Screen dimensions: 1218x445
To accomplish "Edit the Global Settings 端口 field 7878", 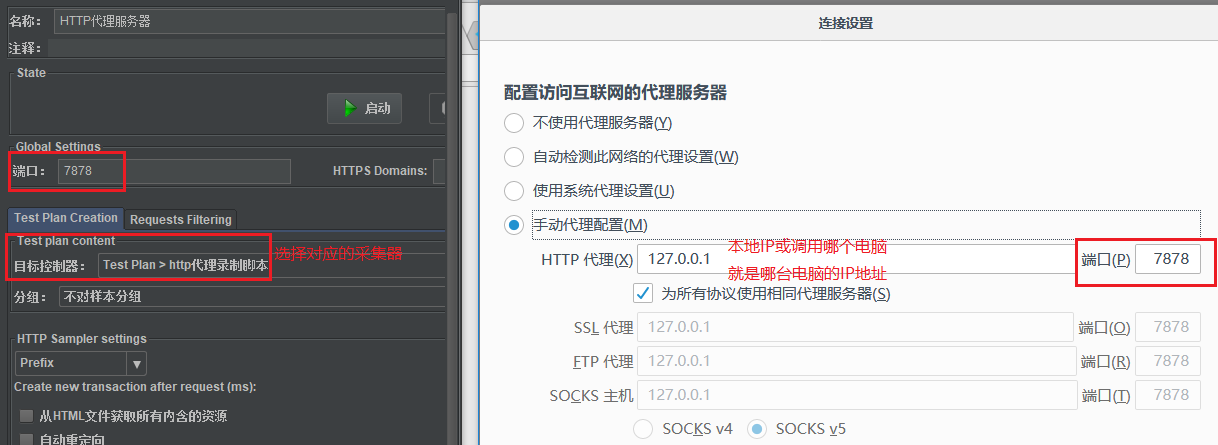I will pyautogui.click(x=174, y=171).
